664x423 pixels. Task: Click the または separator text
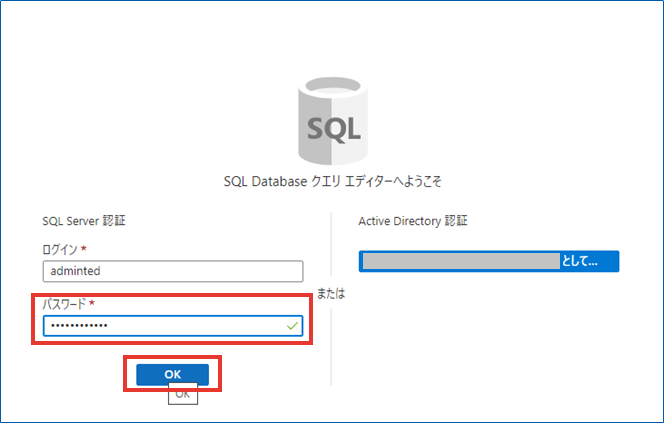(331, 293)
